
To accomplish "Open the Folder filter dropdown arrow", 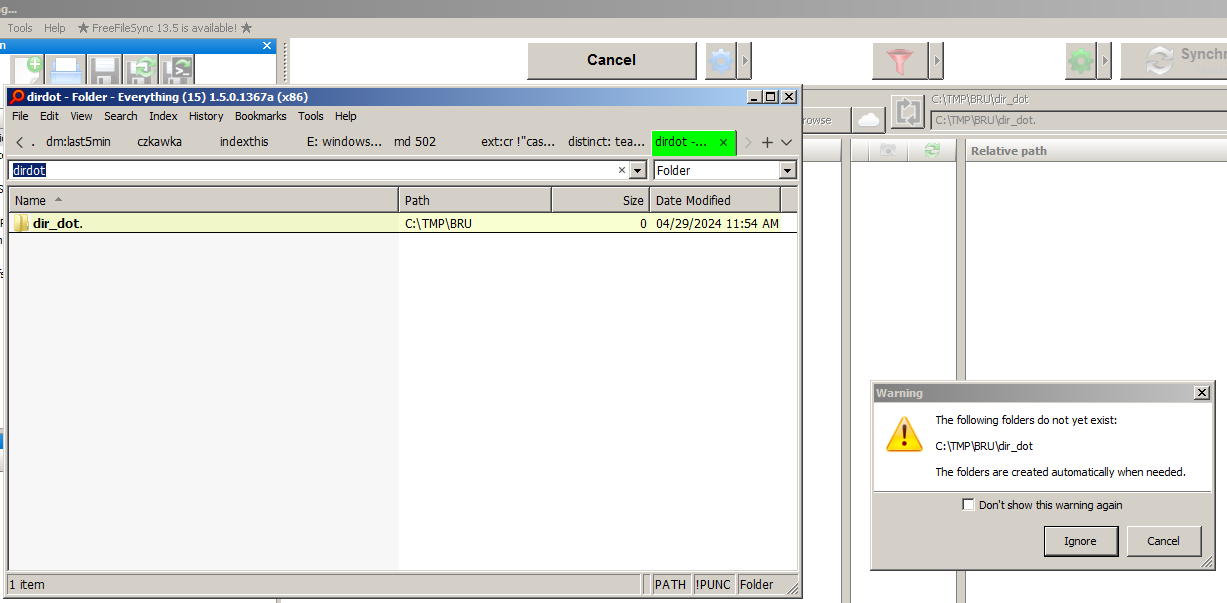I will [788, 171].
